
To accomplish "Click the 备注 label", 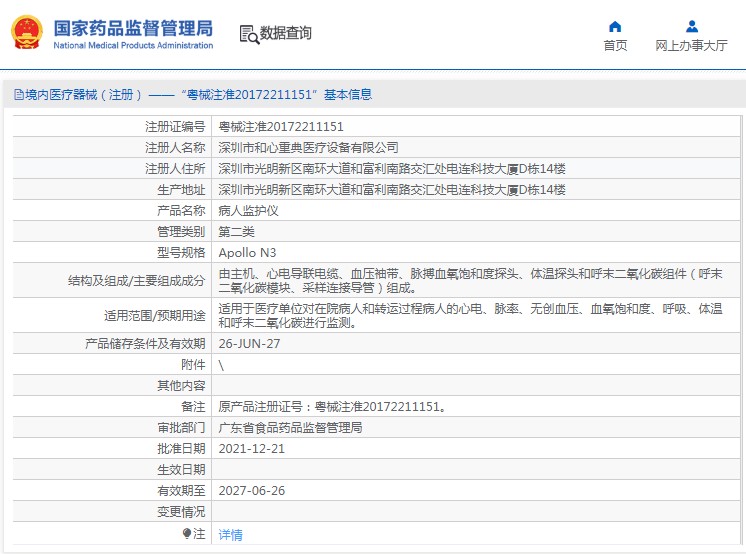I will pos(193,406).
